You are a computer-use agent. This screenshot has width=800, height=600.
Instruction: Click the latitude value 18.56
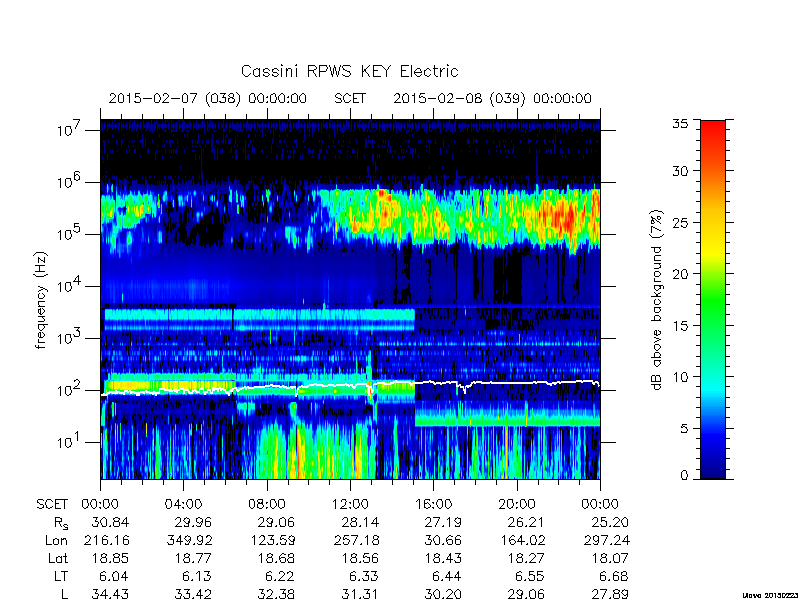tap(360, 558)
